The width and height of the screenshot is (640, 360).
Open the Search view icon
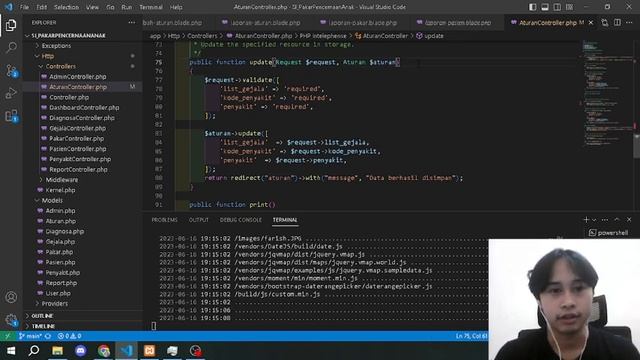pyautogui.click(x=11, y=48)
